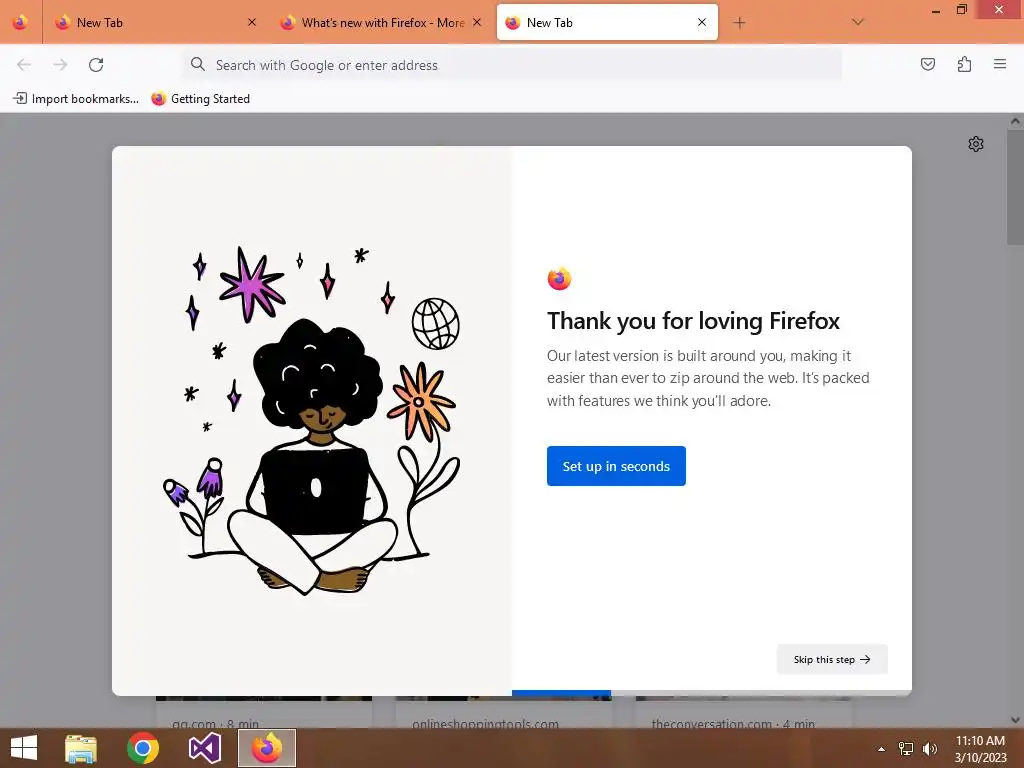Select the active New Tab tab
Viewport: 1024px width, 768px height.
pyautogui.click(x=607, y=22)
